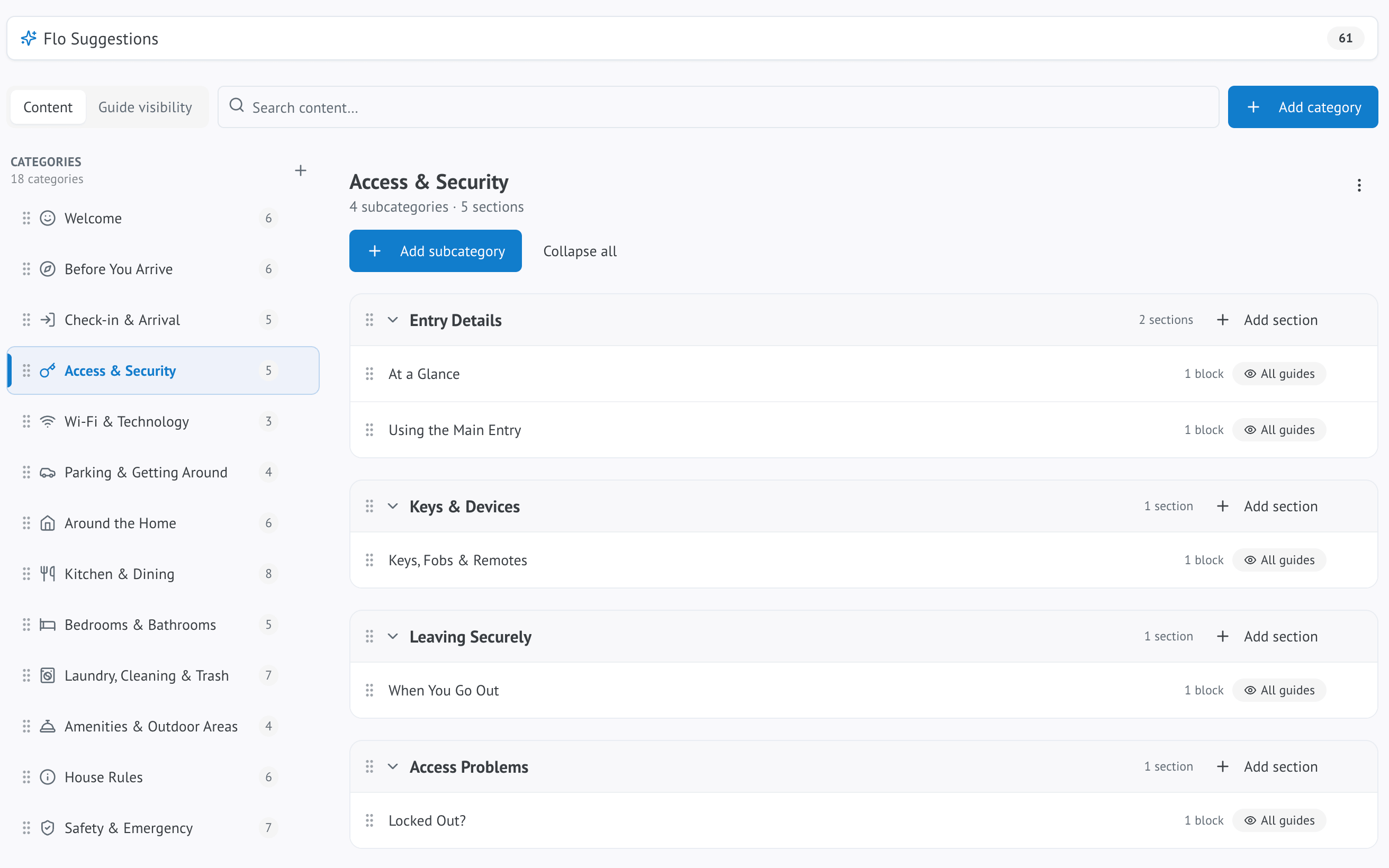The height and width of the screenshot is (868, 1389).
Task: Grab the drag handle for Keys, Fobs & Remotes
Action: [369, 560]
